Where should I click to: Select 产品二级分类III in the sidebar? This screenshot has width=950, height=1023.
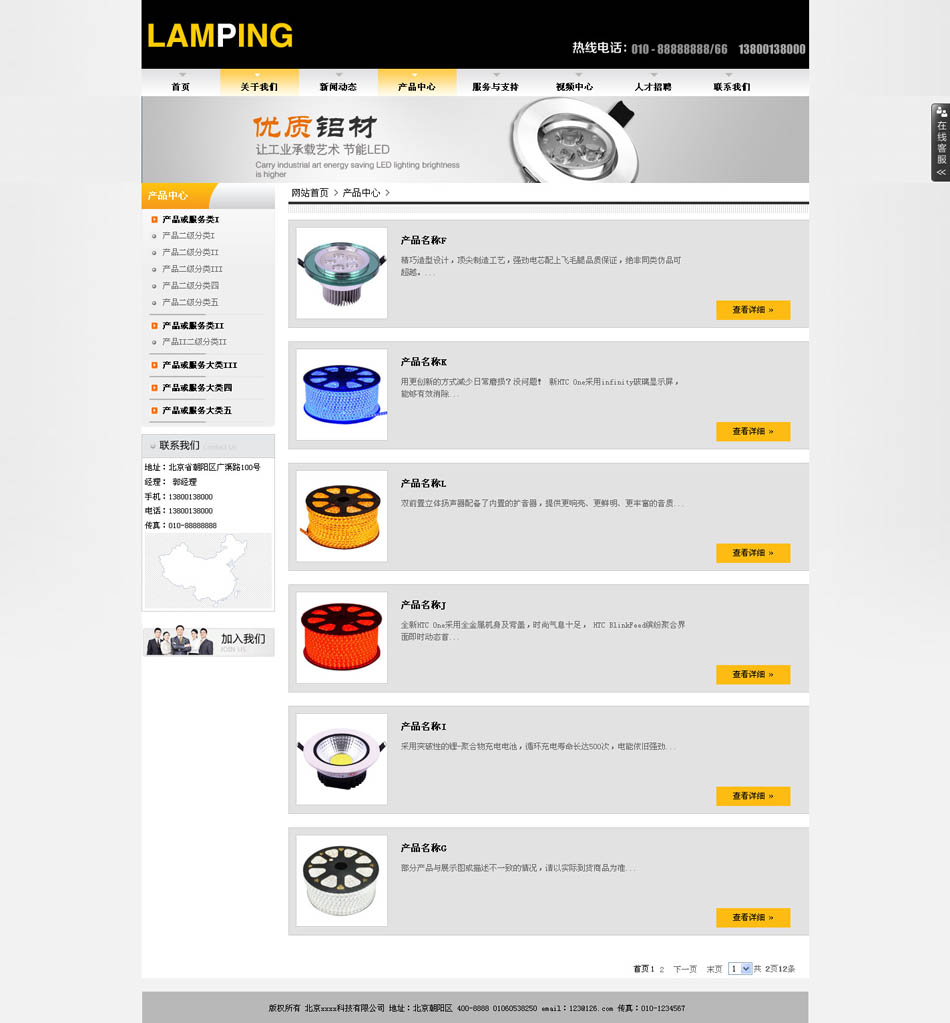click(192, 269)
